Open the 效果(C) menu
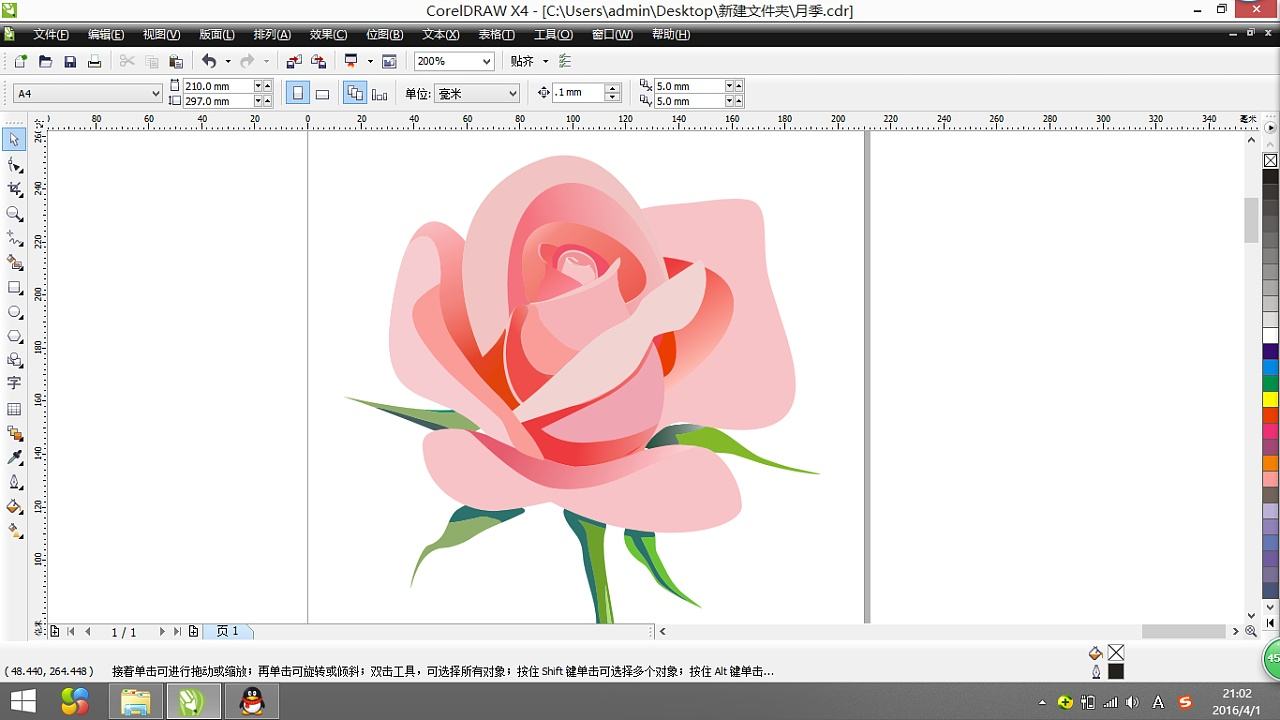 pyautogui.click(x=328, y=34)
